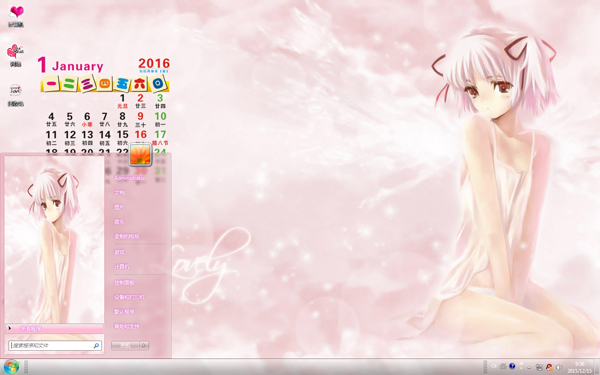This screenshot has width=600, height=375.
Task: Click the keyboard input method tray icon
Action: [x=503, y=366]
